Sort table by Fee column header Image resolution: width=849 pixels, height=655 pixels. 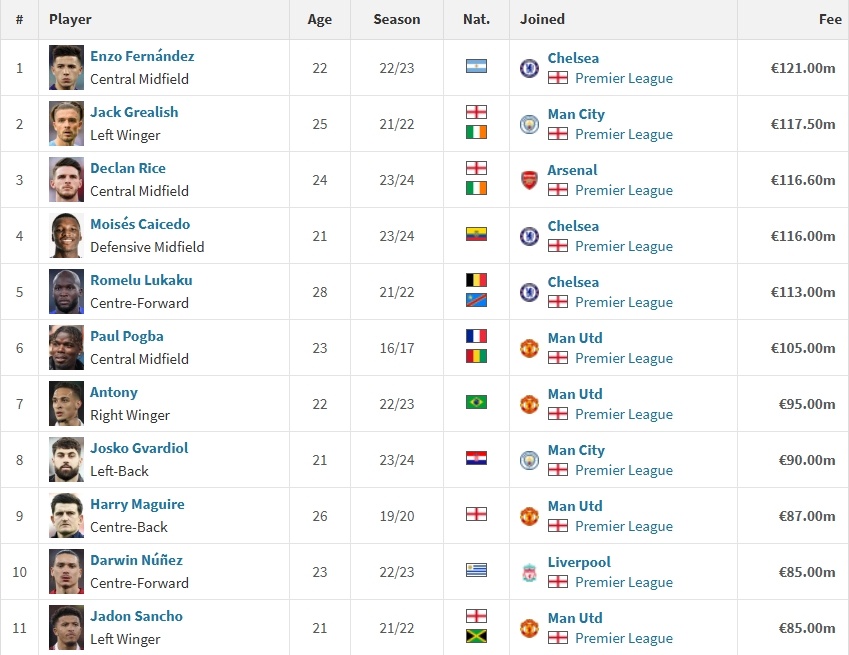coord(830,19)
